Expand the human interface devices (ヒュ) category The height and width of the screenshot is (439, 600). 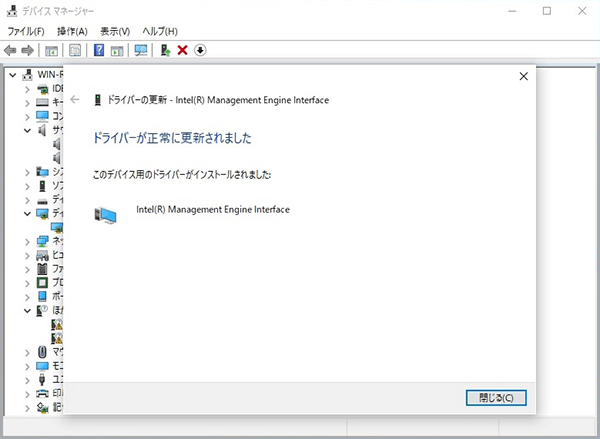(27, 256)
